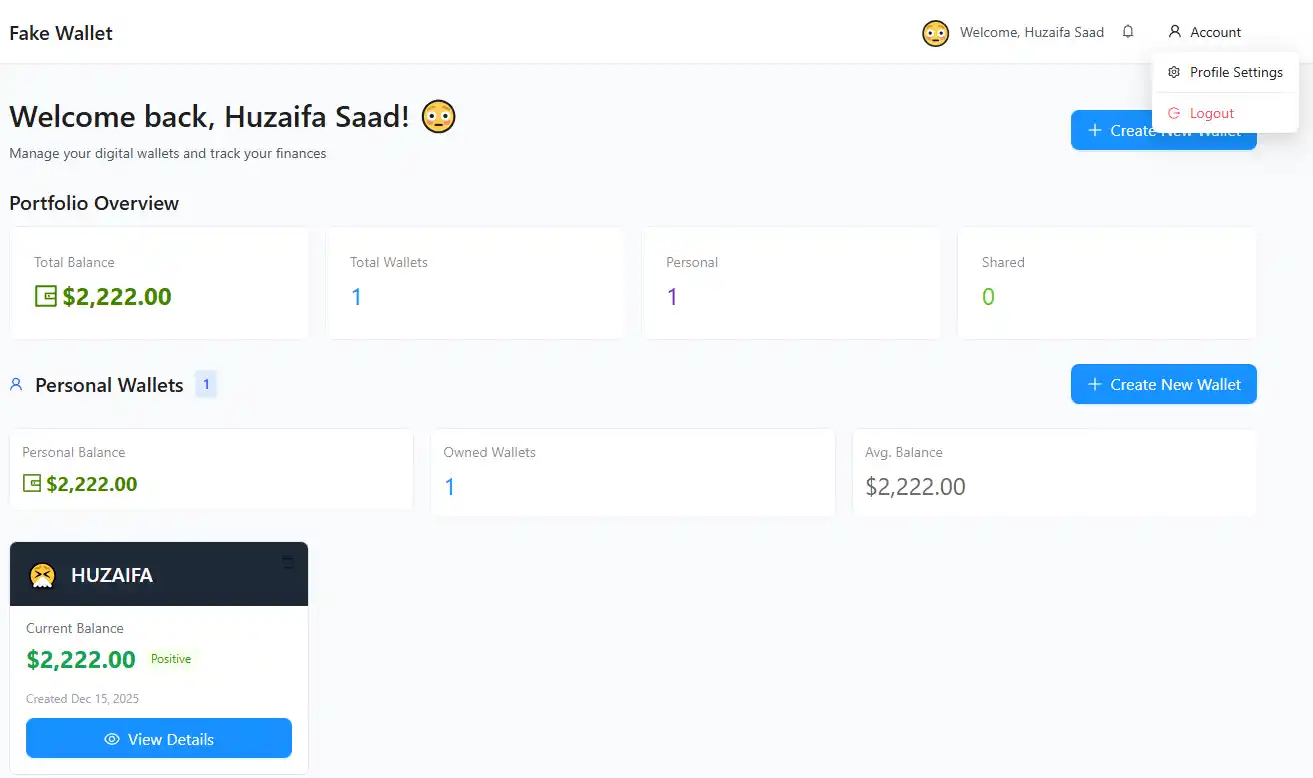Click the Avg. Balance statistics card
The height and width of the screenshot is (778, 1313).
[x=1055, y=472]
